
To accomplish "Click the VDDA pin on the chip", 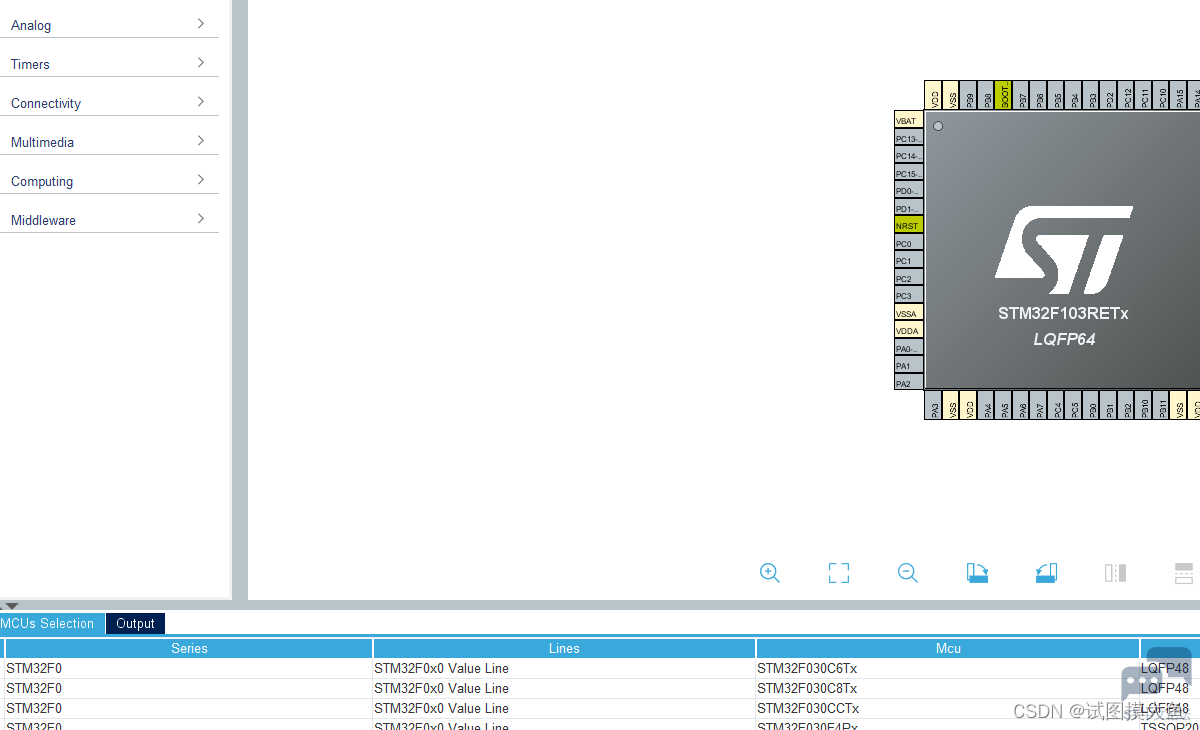I will pos(909,330).
